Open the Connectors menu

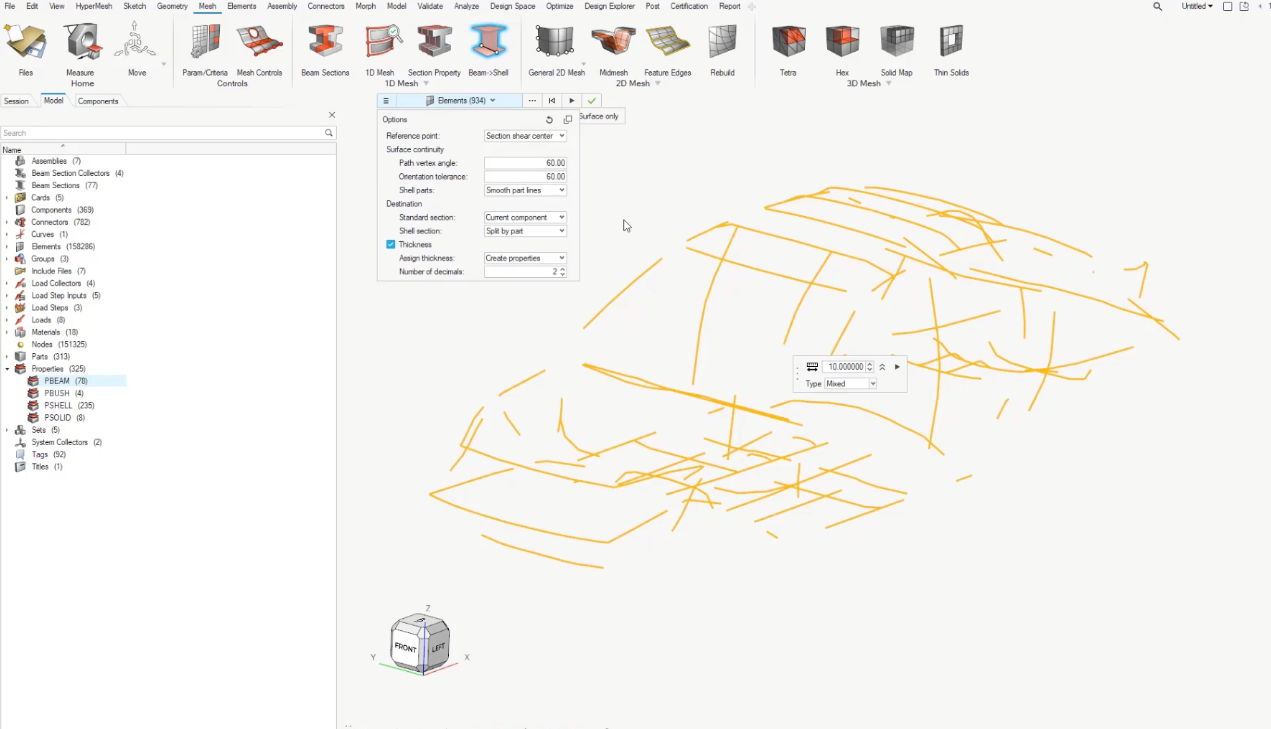click(326, 6)
